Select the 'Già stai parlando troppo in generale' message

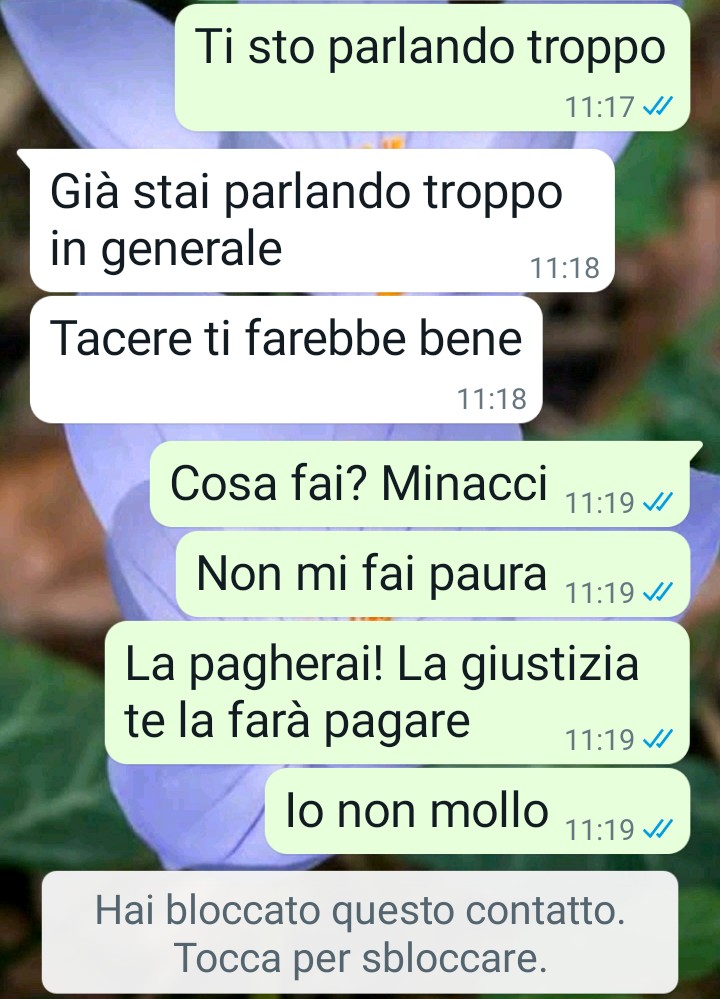(322, 220)
